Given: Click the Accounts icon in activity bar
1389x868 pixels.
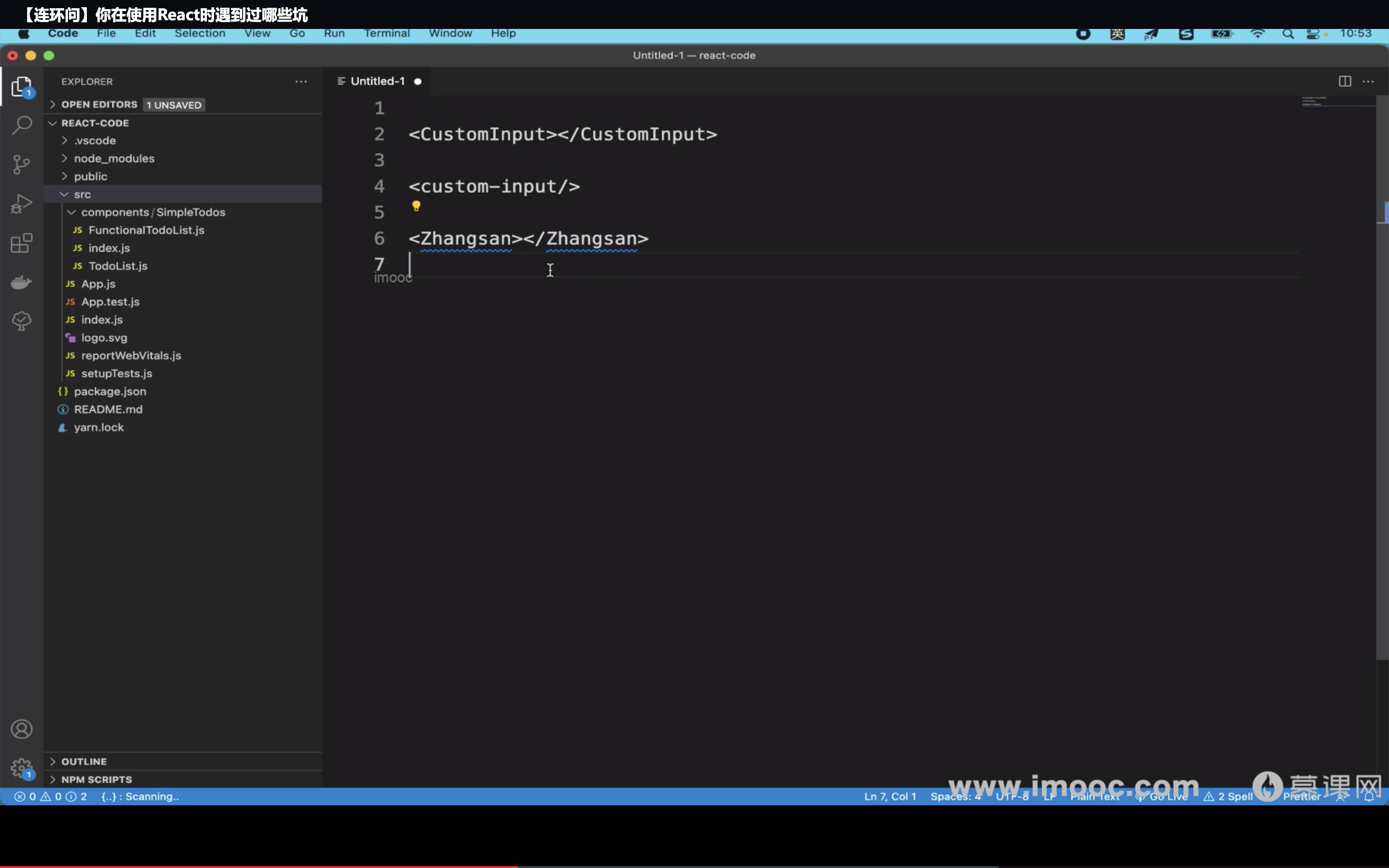Looking at the screenshot, I should click(x=22, y=729).
